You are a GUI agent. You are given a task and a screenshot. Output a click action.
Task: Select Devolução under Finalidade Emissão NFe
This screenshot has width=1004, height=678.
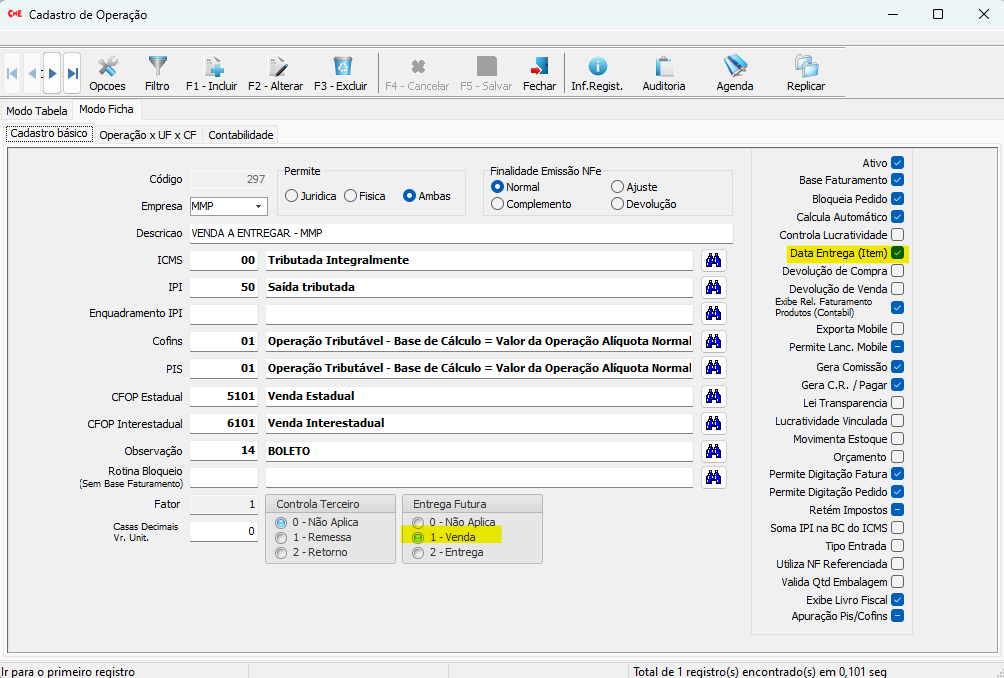tap(618, 204)
